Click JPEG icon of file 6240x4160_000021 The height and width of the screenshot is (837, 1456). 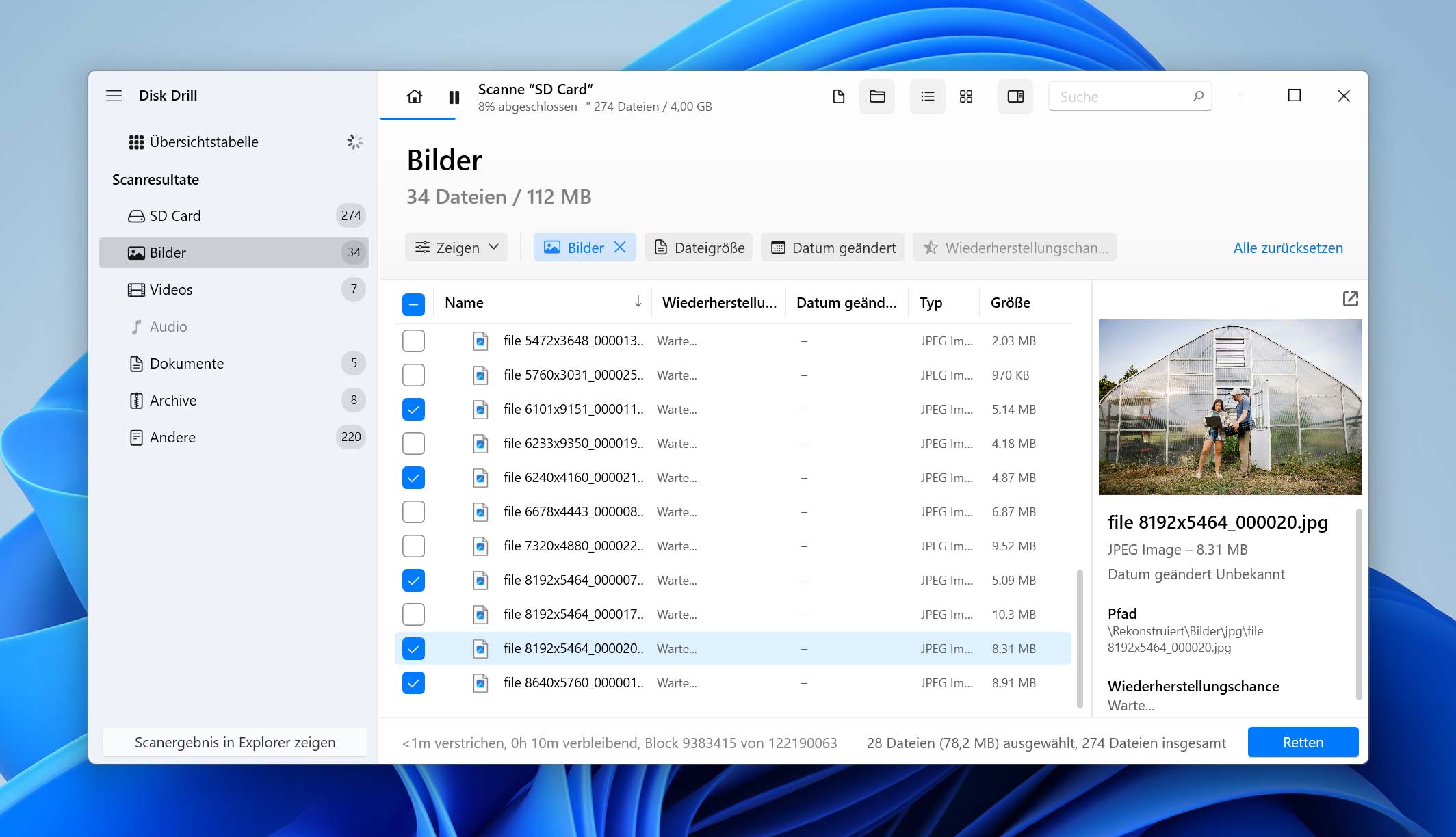point(481,478)
